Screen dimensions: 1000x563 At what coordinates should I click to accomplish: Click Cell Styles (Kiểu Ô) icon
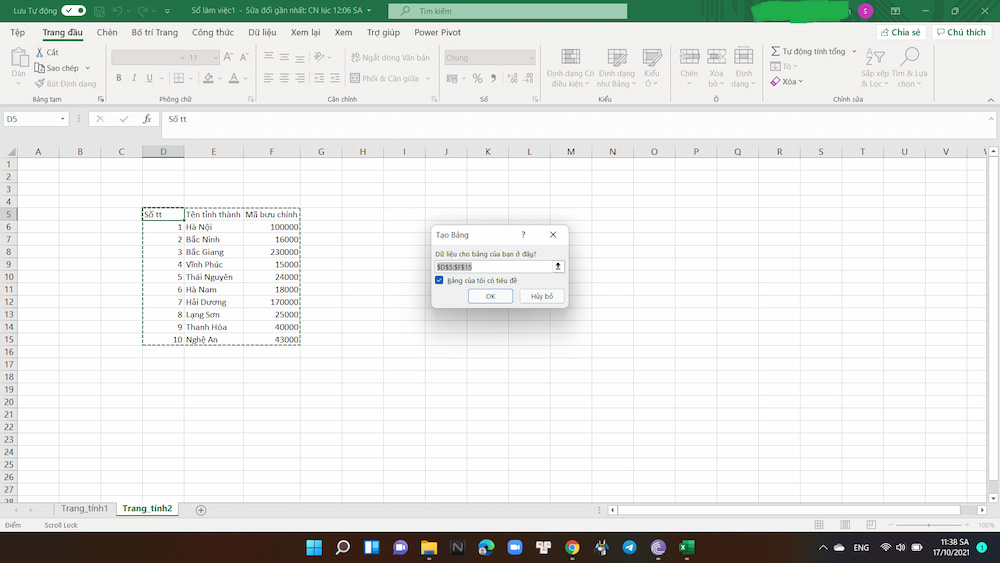[652, 57]
